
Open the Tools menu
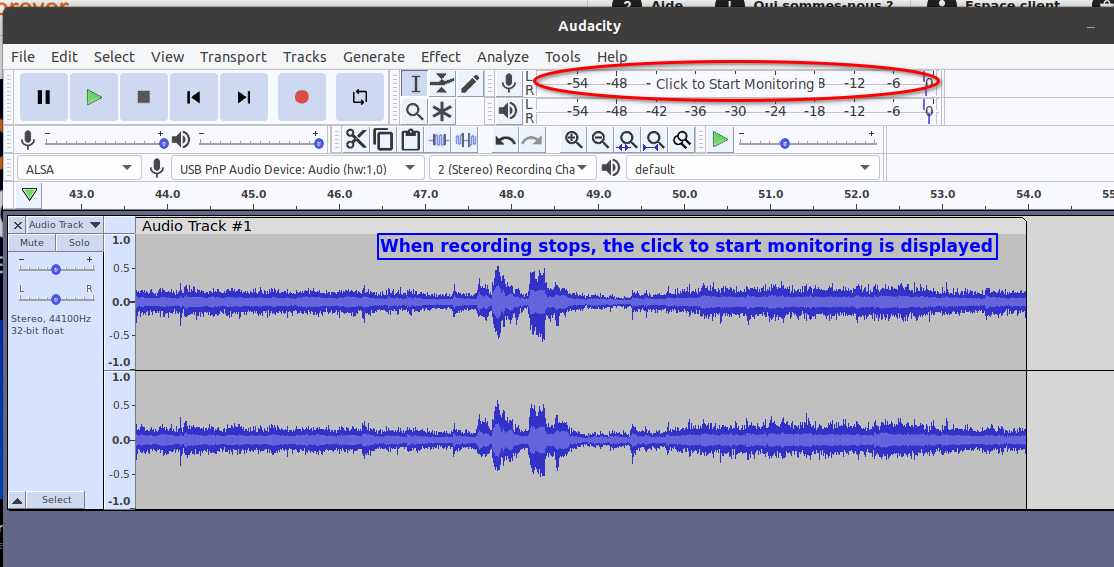(x=562, y=57)
